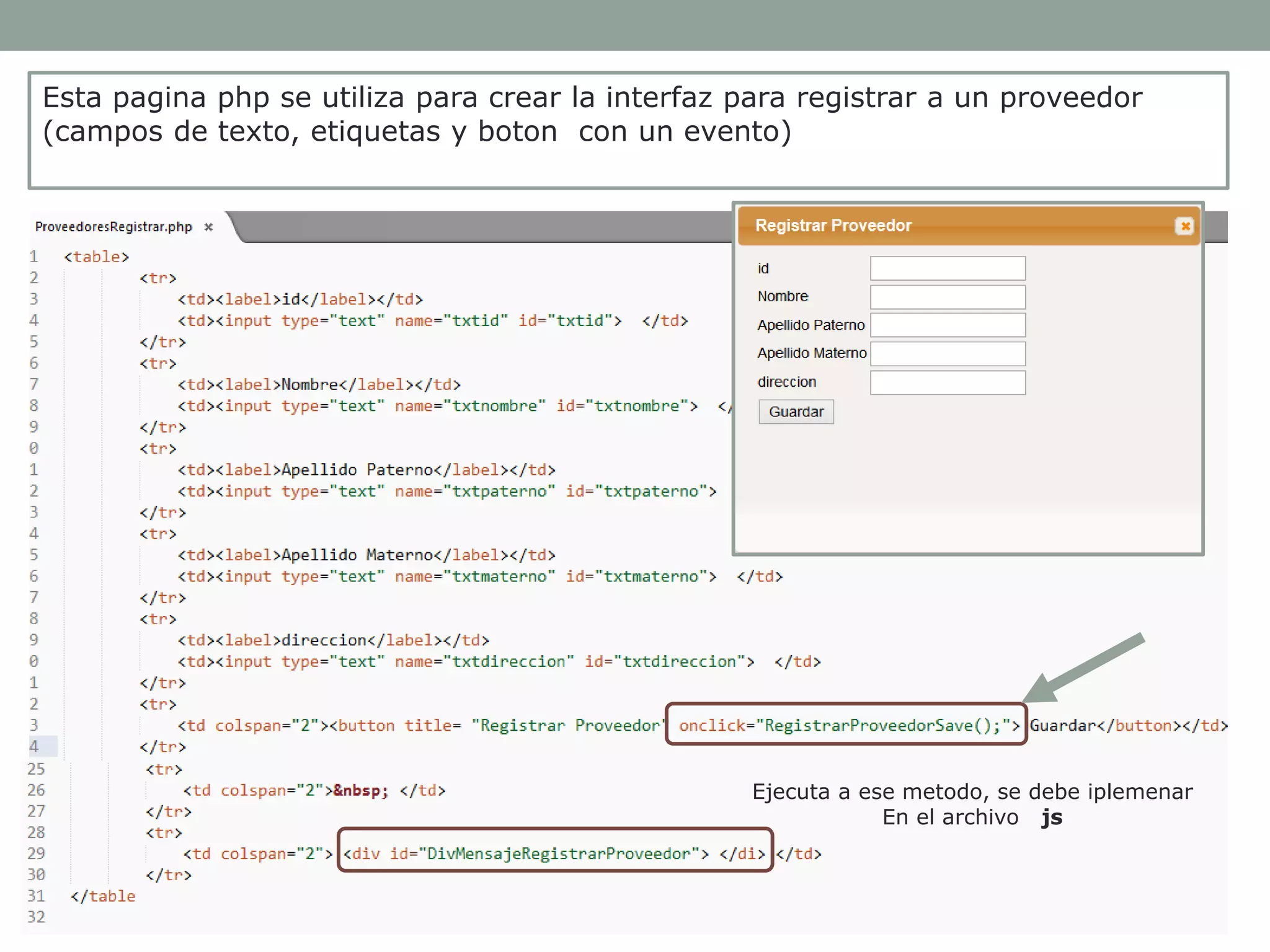This screenshot has height=952, width=1270.
Task: Focus the Nombre input box
Action: point(948,297)
